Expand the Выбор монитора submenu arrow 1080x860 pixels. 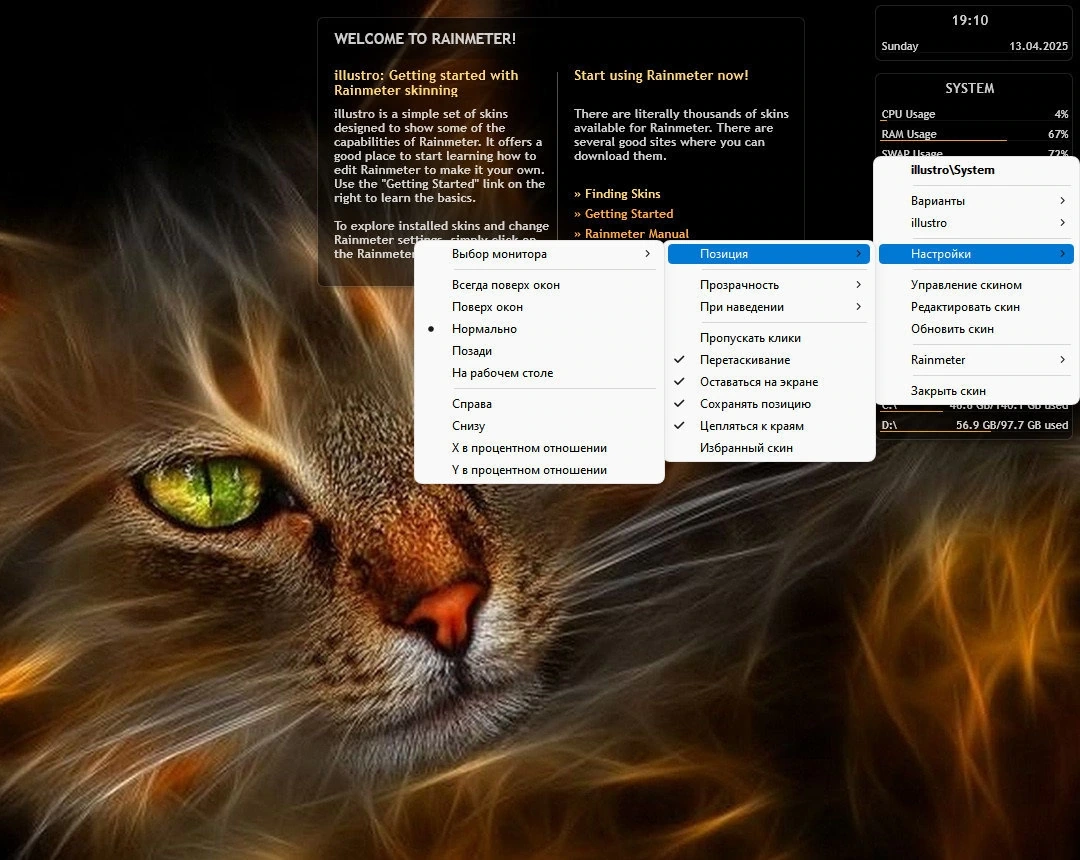[x=647, y=253]
